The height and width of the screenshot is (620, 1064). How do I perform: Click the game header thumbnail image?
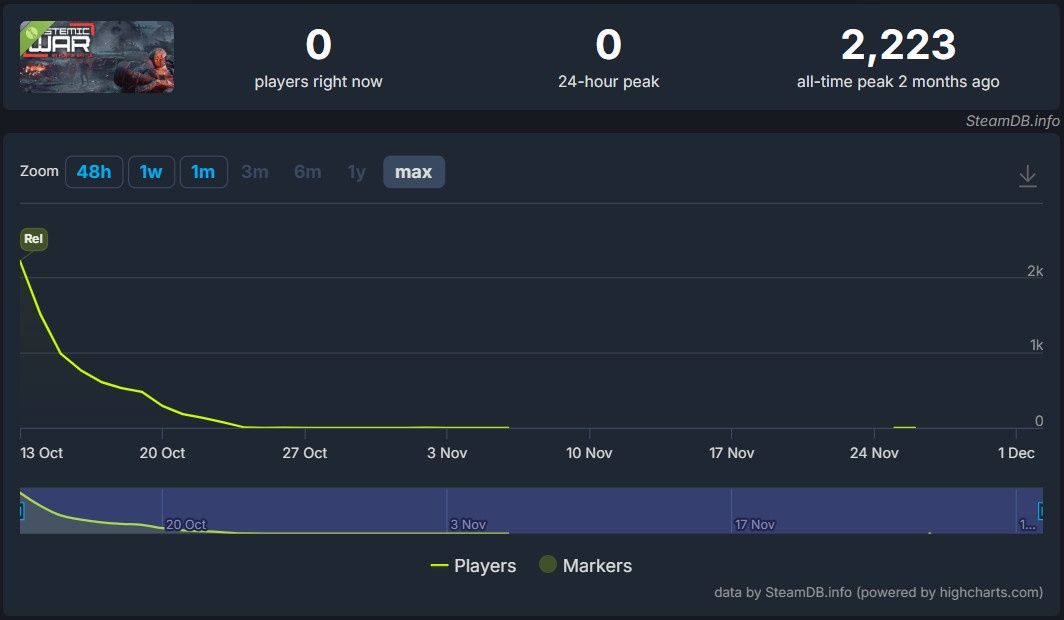96,56
